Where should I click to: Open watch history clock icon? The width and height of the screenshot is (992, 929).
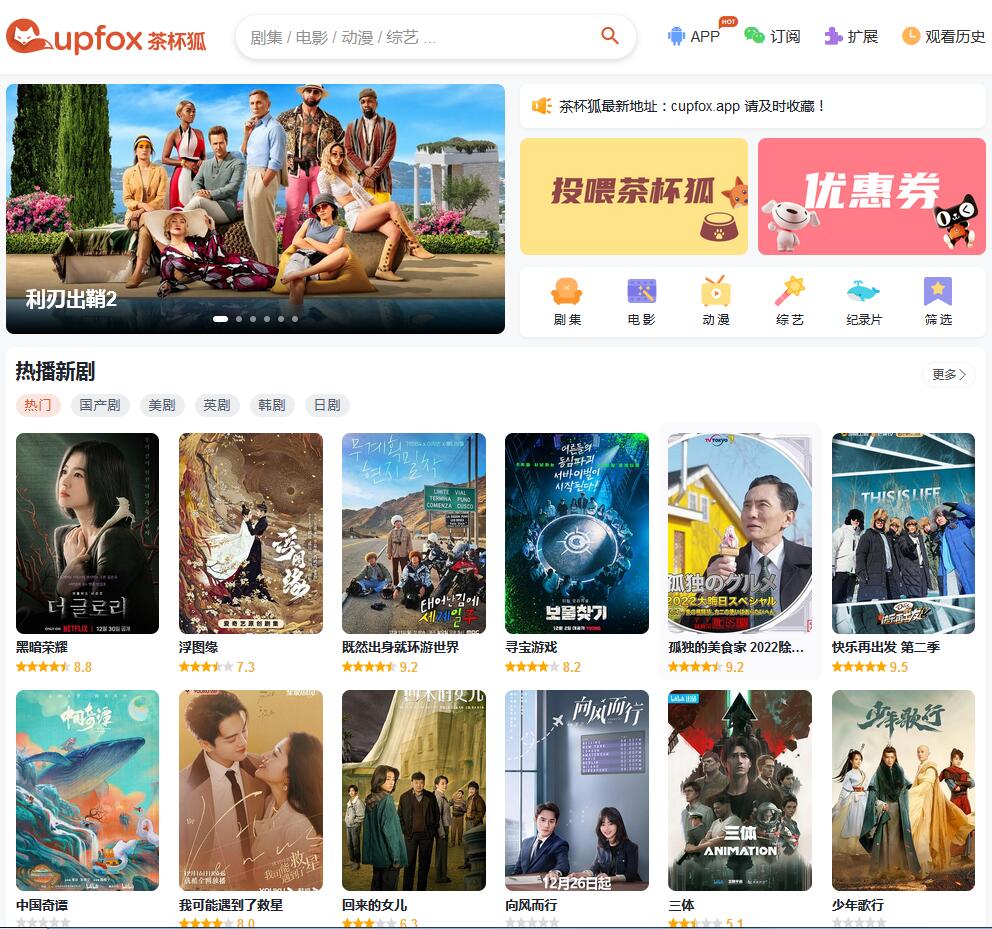pyautogui.click(x=911, y=36)
